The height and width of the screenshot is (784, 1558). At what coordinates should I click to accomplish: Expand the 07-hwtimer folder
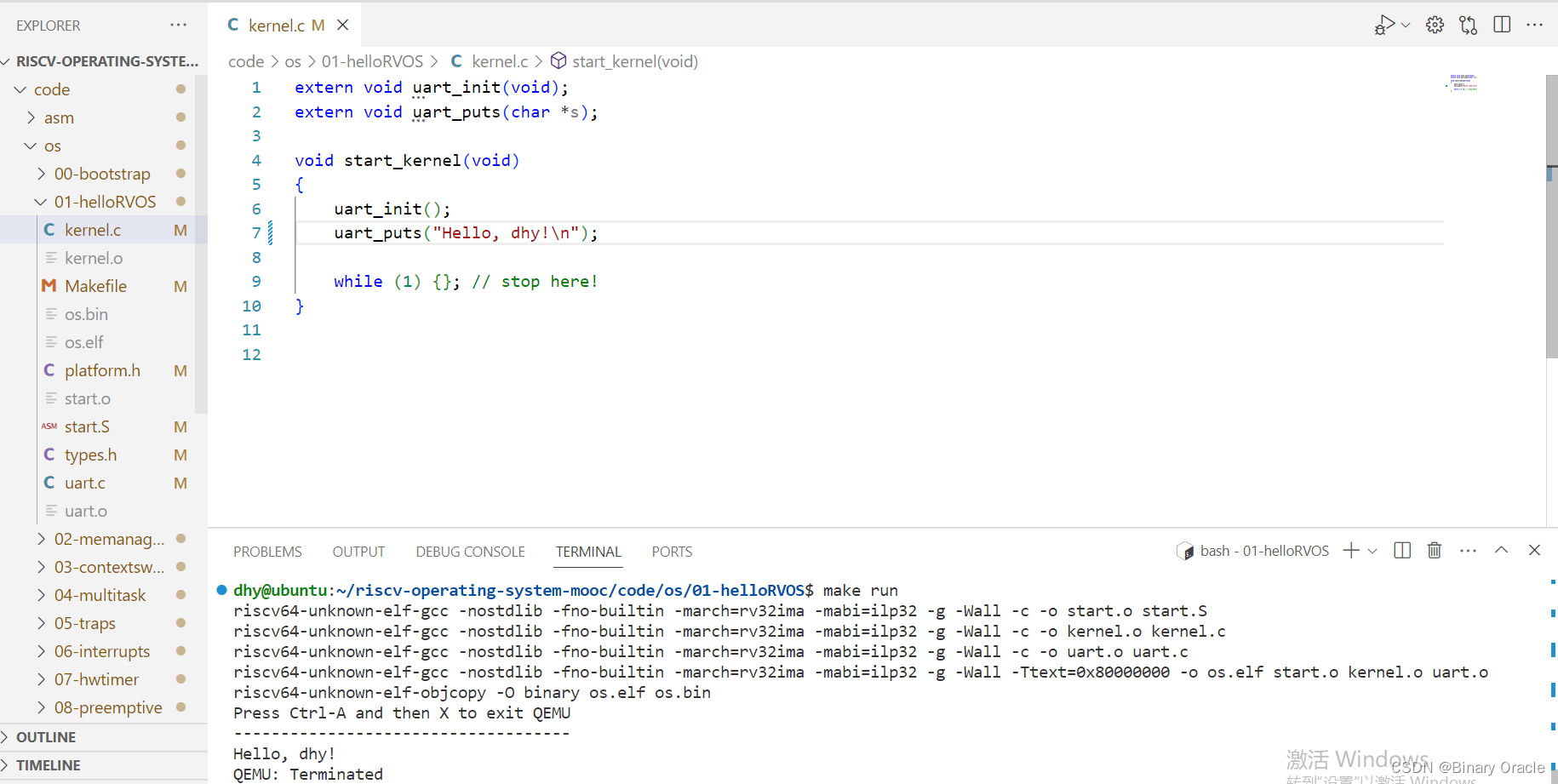point(104,679)
